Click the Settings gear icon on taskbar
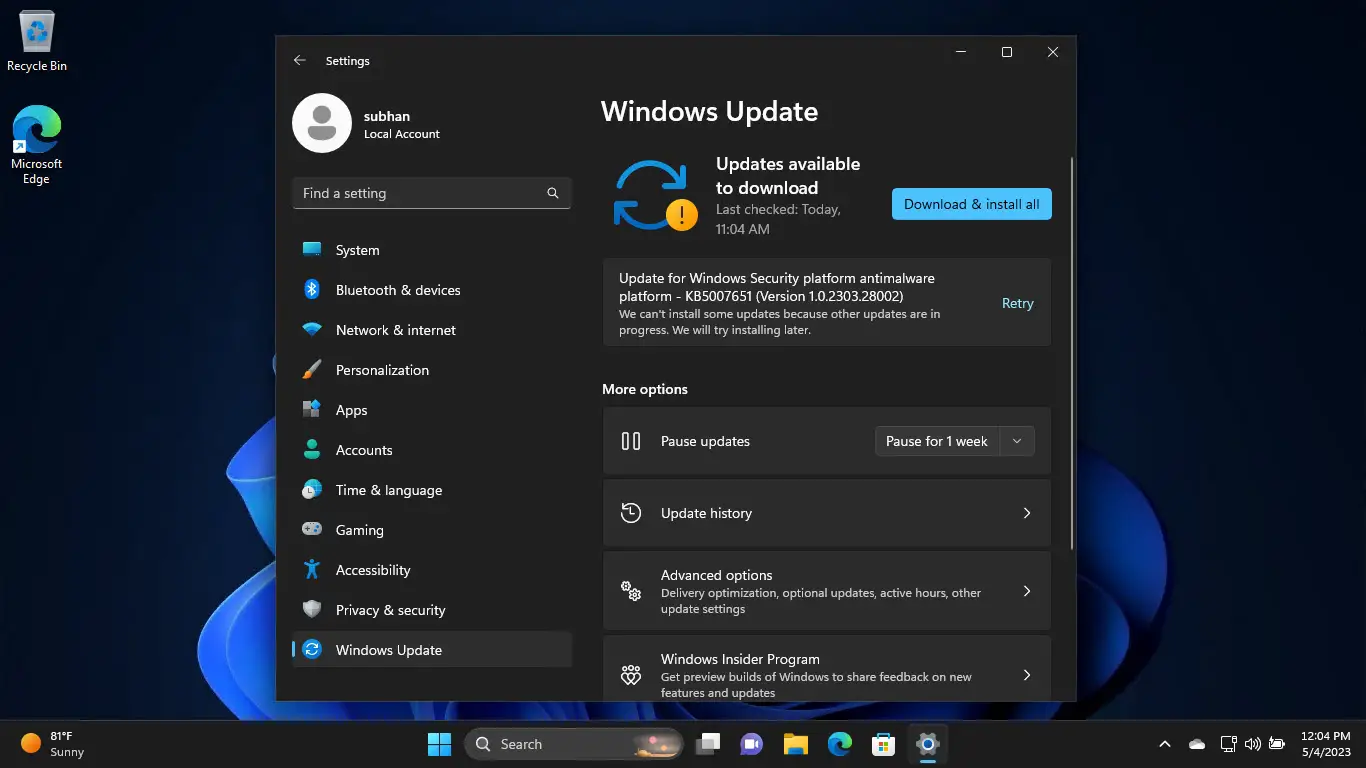 pos(927,744)
